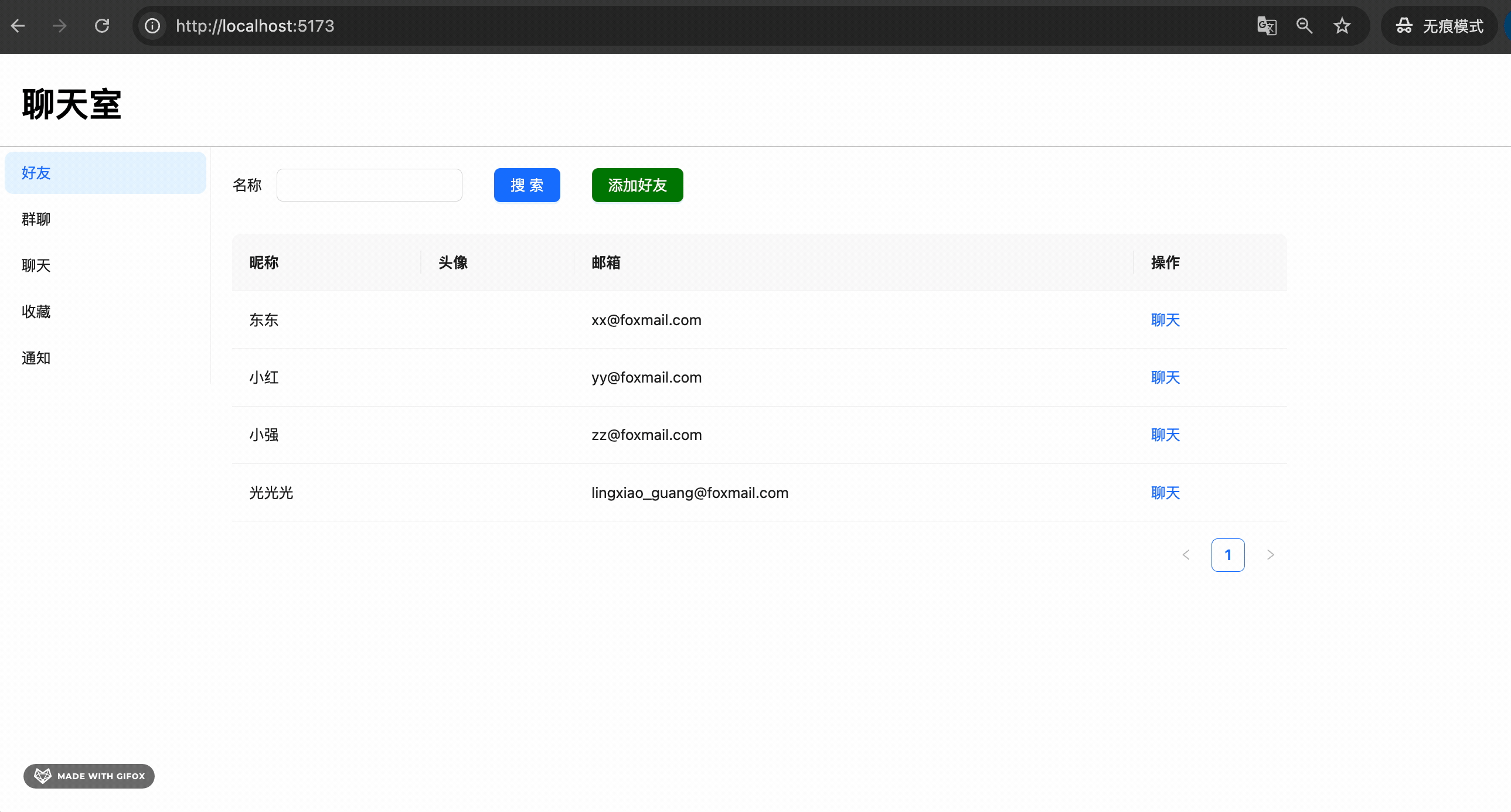Click the site info icon in address bar
The width and height of the screenshot is (1511, 812).
click(152, 26)
